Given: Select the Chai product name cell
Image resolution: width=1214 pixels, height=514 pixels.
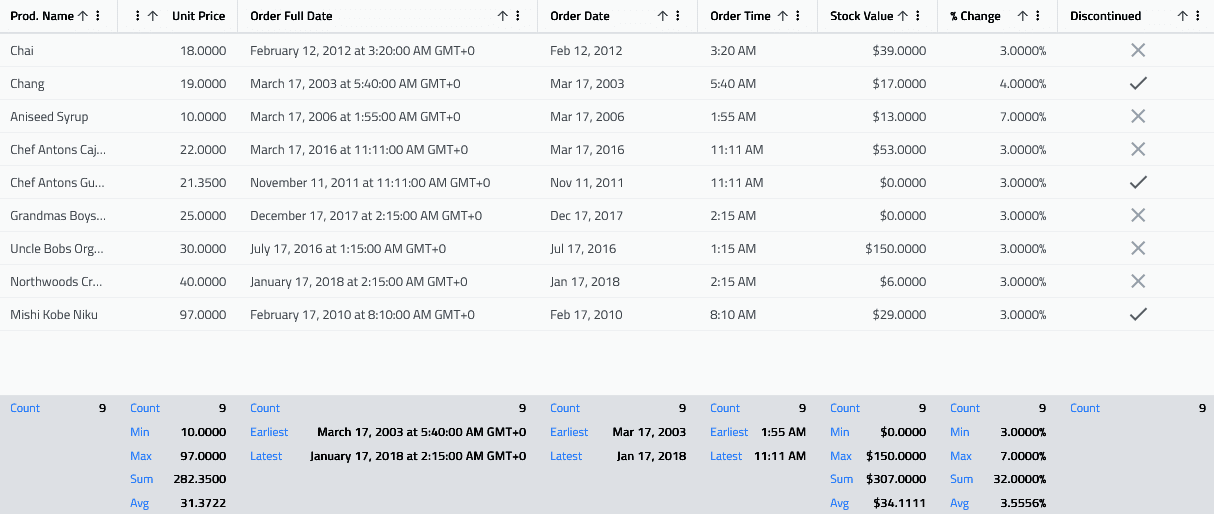Looking at the screenshot, I should (59, 50).
